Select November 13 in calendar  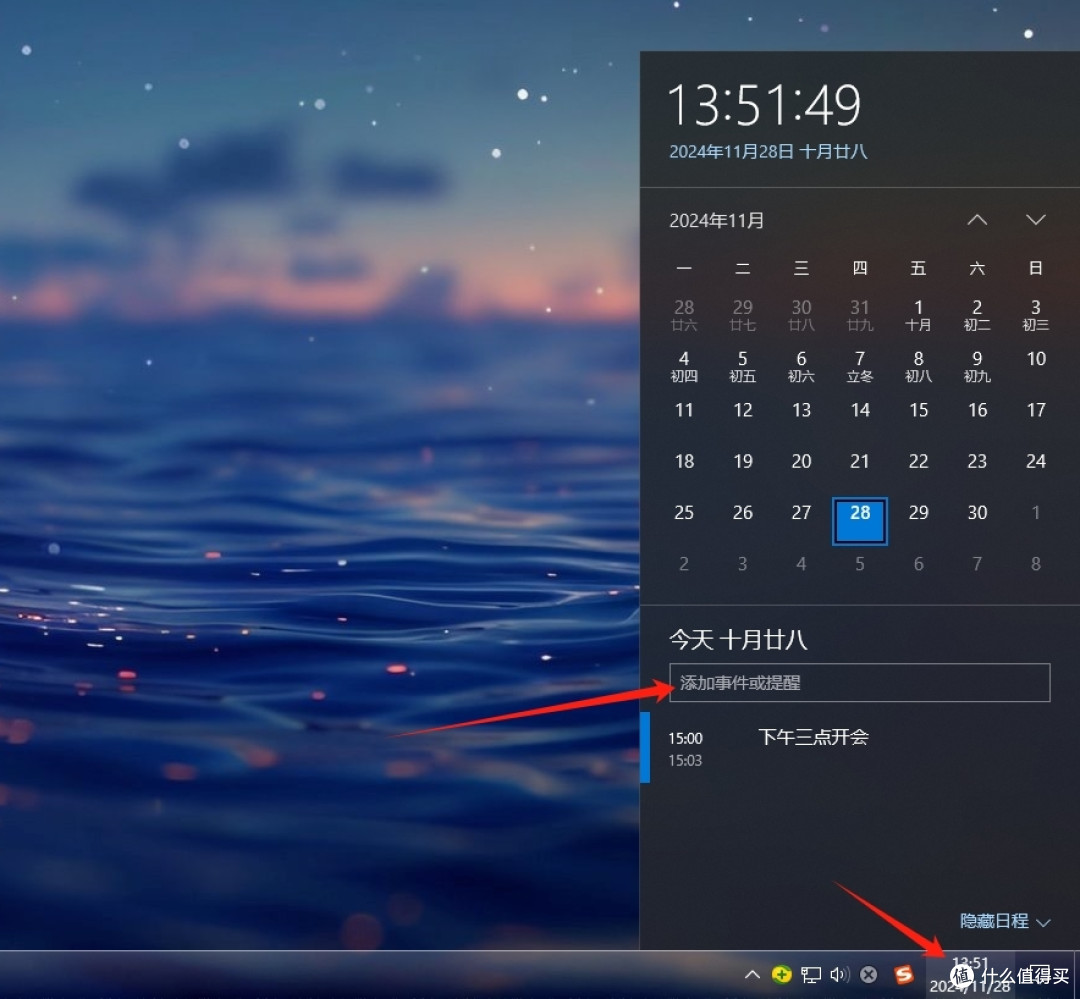click(801, 411)
